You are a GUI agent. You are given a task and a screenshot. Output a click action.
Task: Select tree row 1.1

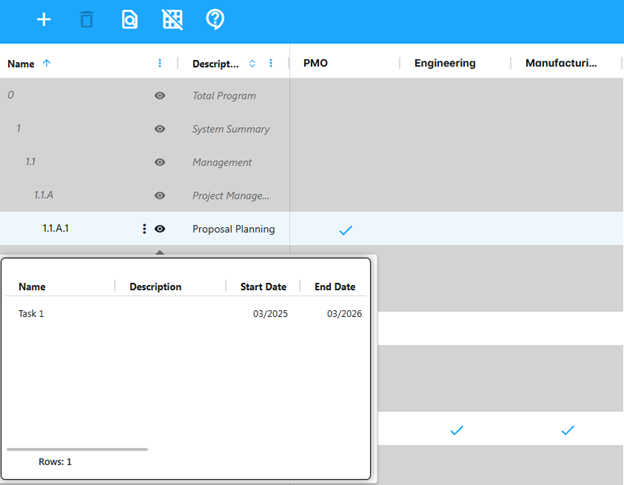pos(30,162)
